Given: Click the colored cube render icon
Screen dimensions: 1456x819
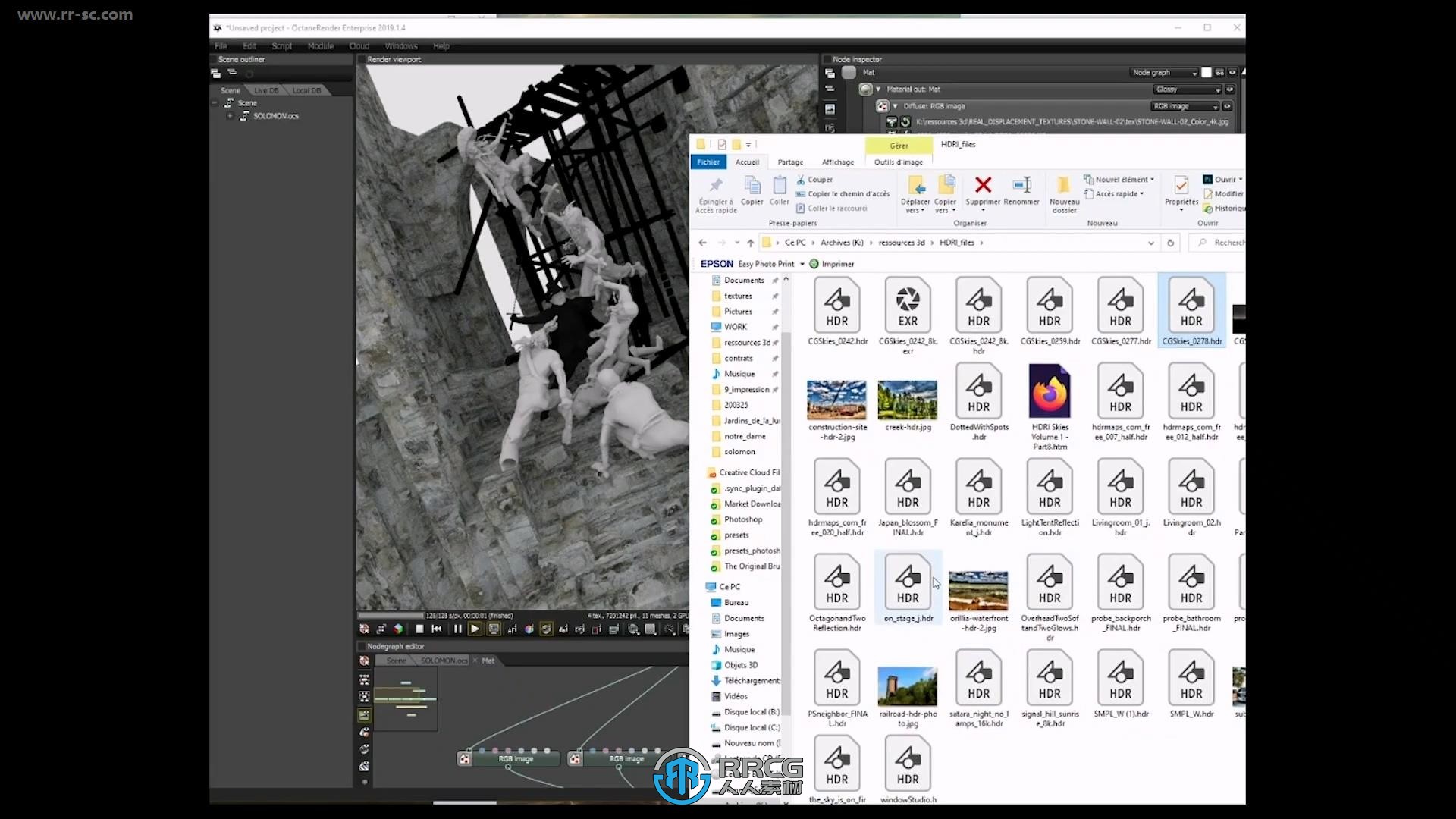Looking at the screenshot, I should [398, 629].
